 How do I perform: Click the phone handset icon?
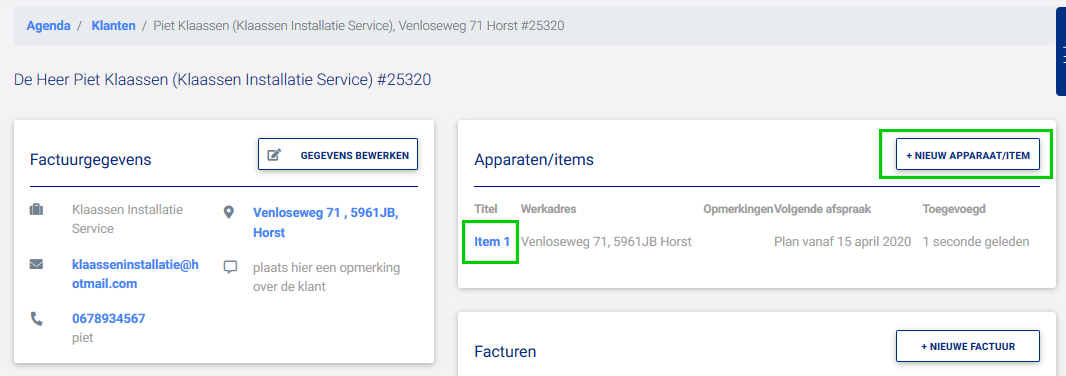[37, 318]
